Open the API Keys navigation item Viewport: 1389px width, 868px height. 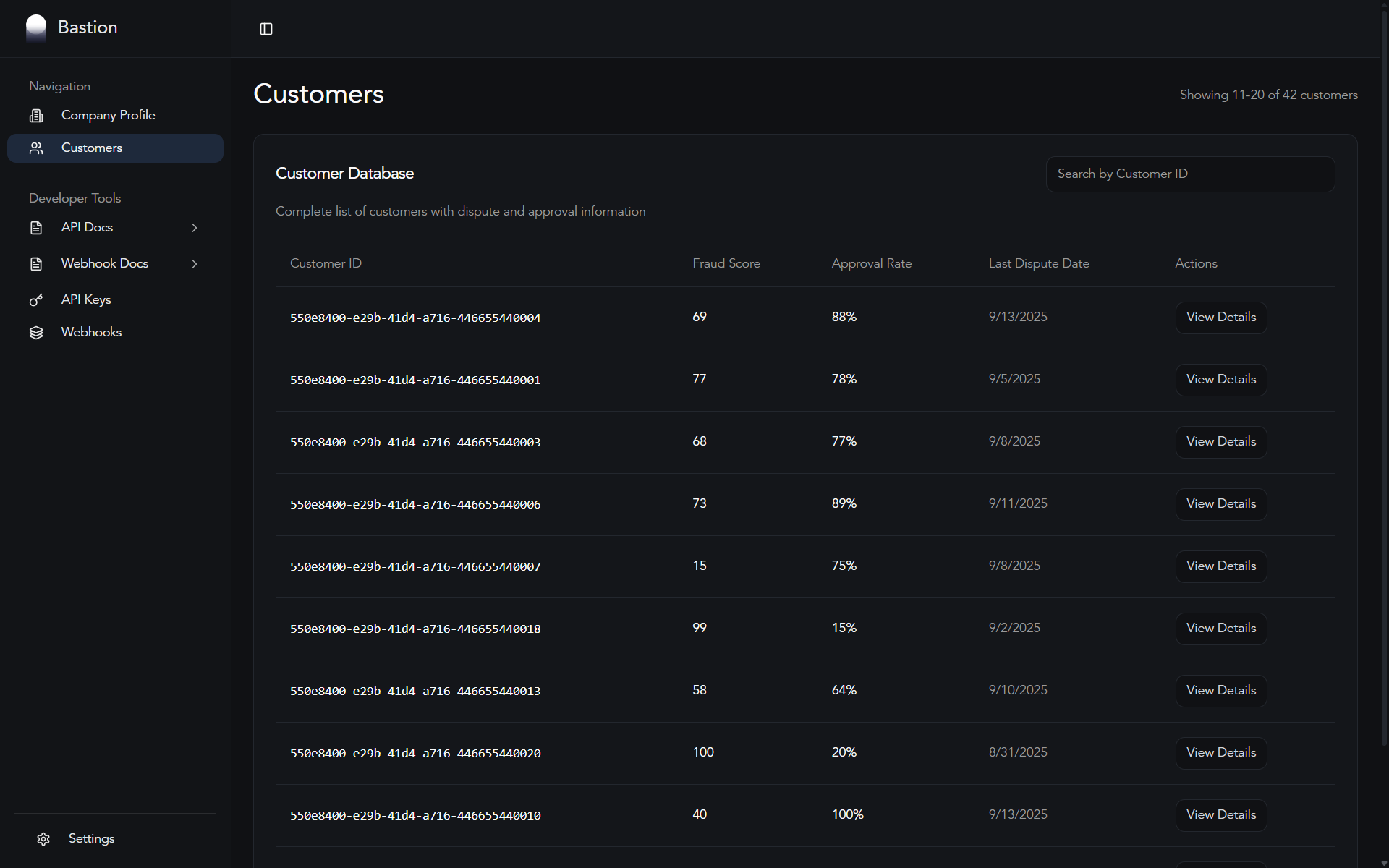pos(86,300)
